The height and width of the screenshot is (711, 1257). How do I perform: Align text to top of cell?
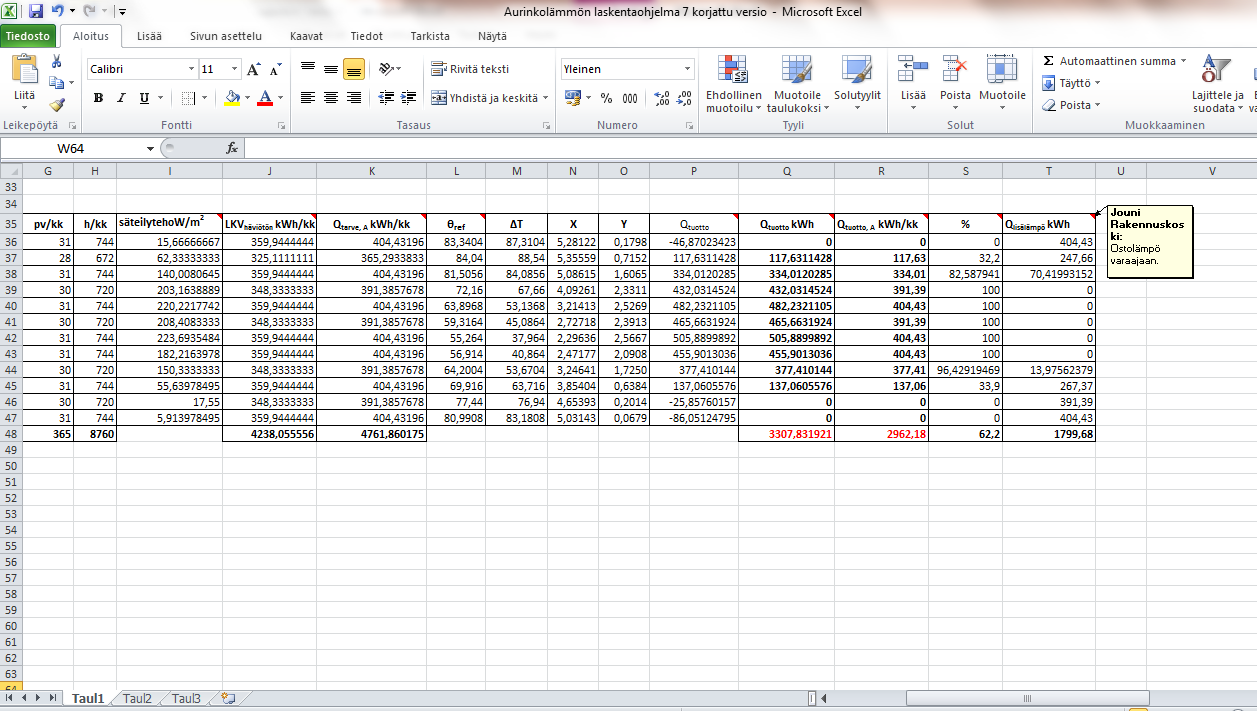308,69
